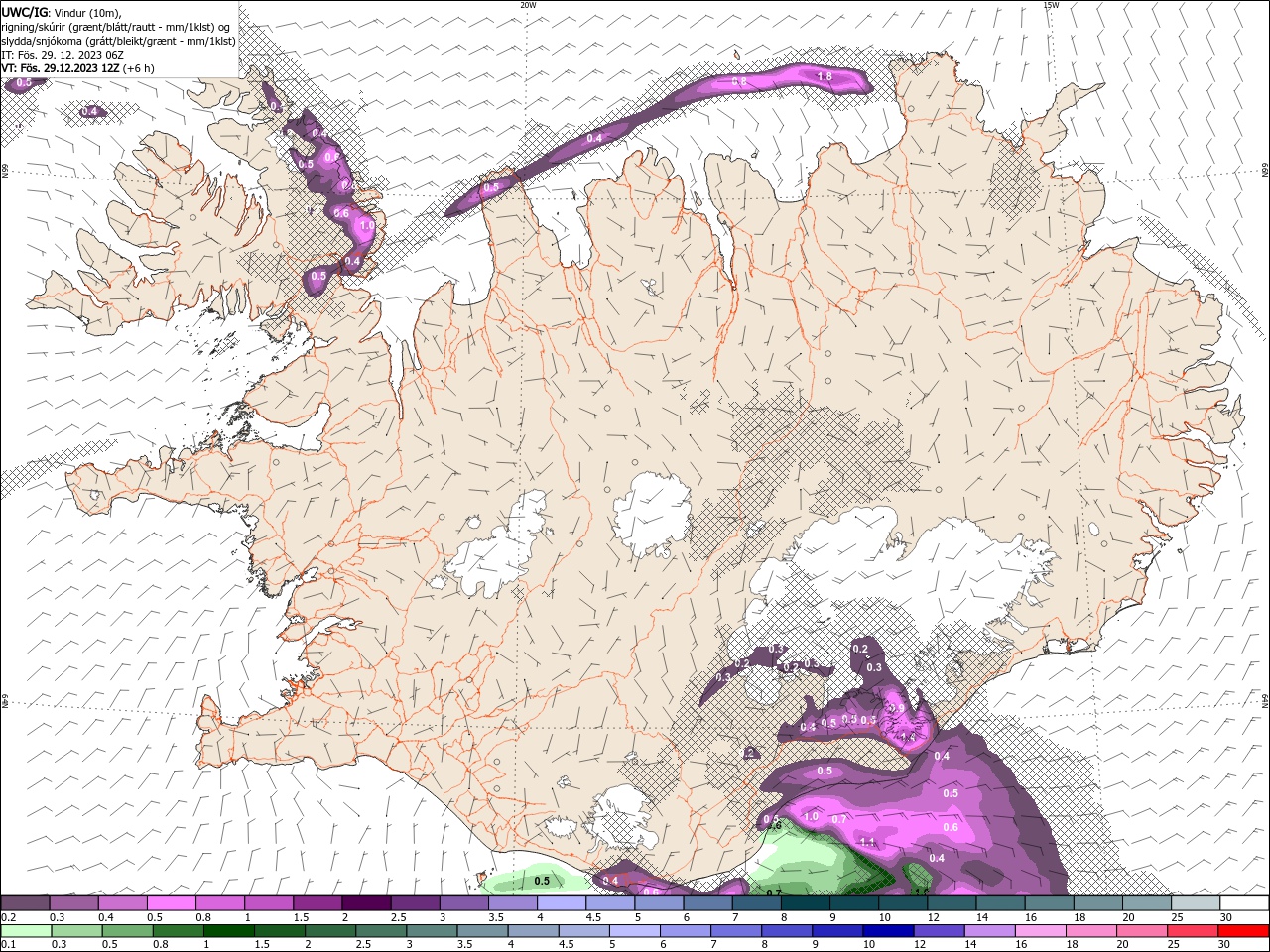This screenshot has height=952, width=1270.
Task: Select the dark teal swatch labeled 8 in the top legend
Action: (x=804, y=902)
